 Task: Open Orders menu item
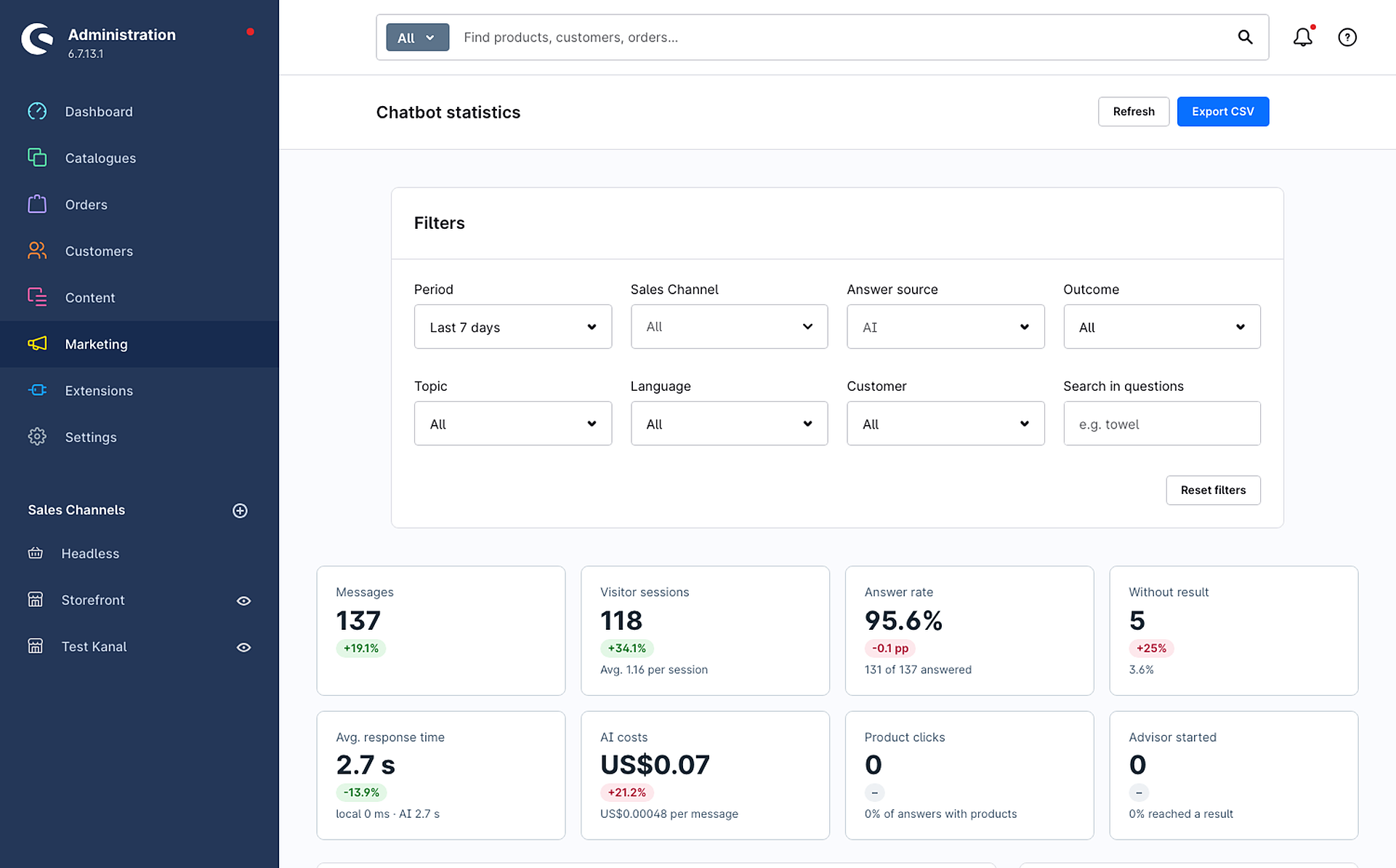(x=140, y=204)
